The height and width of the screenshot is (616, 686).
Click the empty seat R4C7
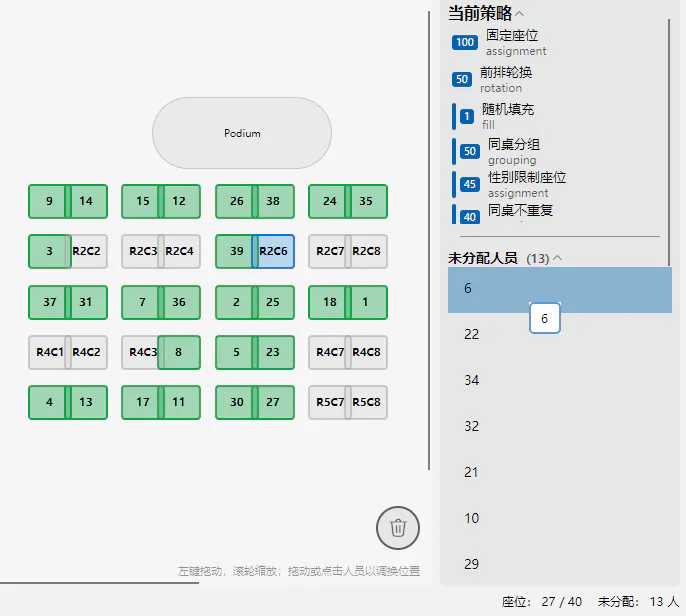coord(330,352)
